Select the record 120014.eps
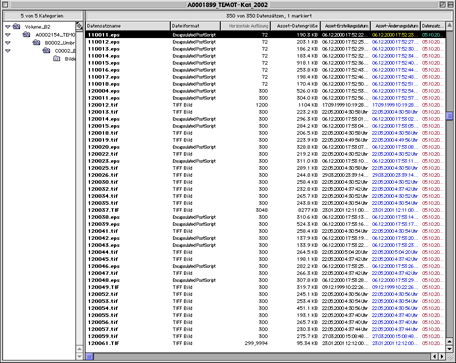Viewport: 456px width, 363px height. pos(265,119)
